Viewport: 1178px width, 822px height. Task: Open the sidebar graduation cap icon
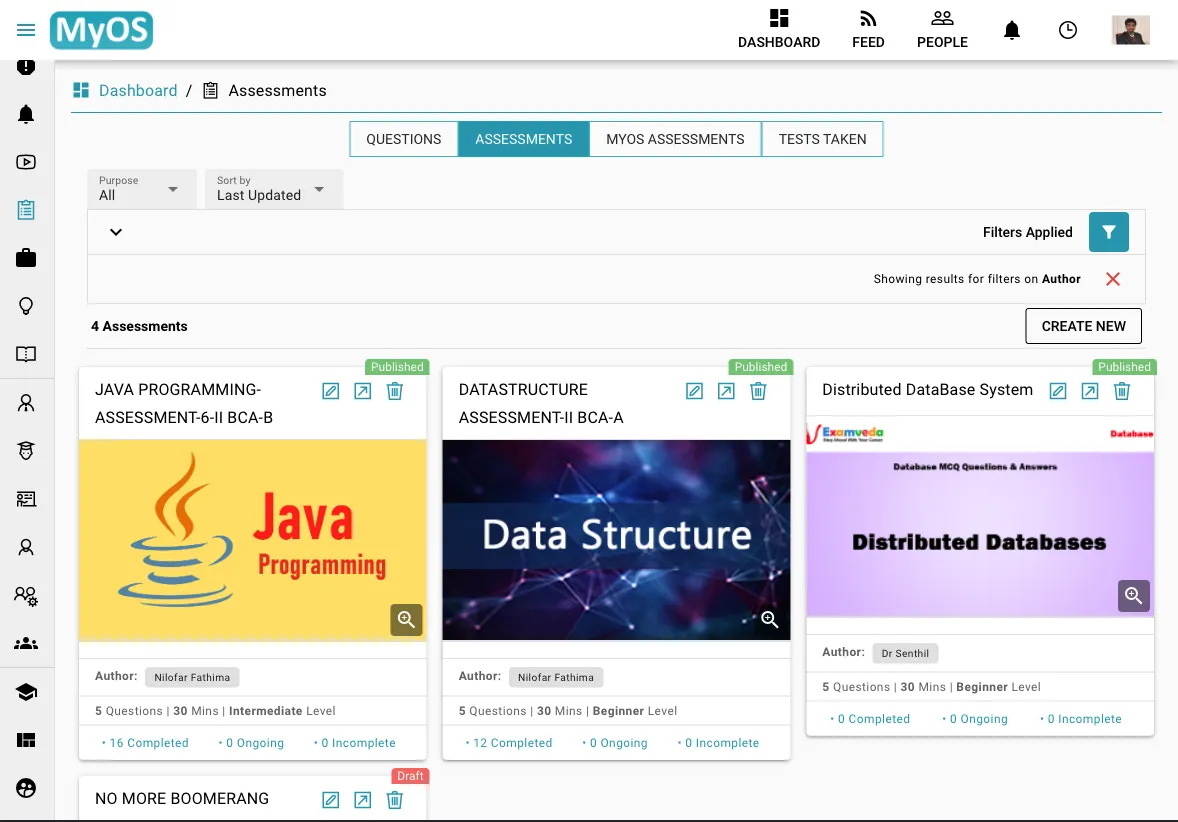click(26, 692)
